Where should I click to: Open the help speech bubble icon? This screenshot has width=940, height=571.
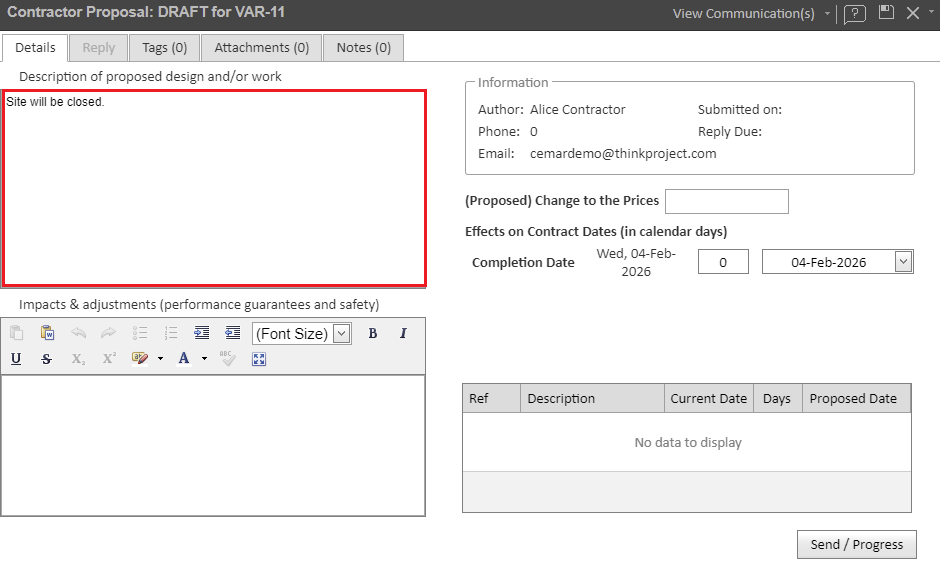(854, 14)
